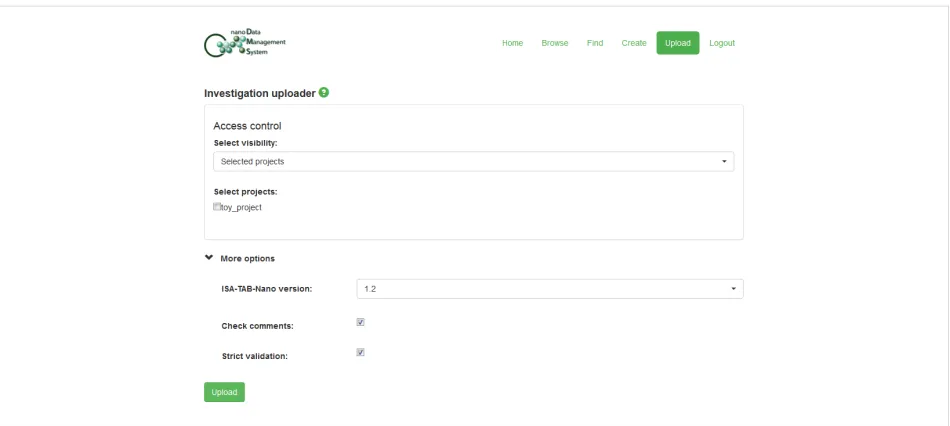Screen dimensions: 950x426
Task: Log out using the Logout link
Action: 722,43
